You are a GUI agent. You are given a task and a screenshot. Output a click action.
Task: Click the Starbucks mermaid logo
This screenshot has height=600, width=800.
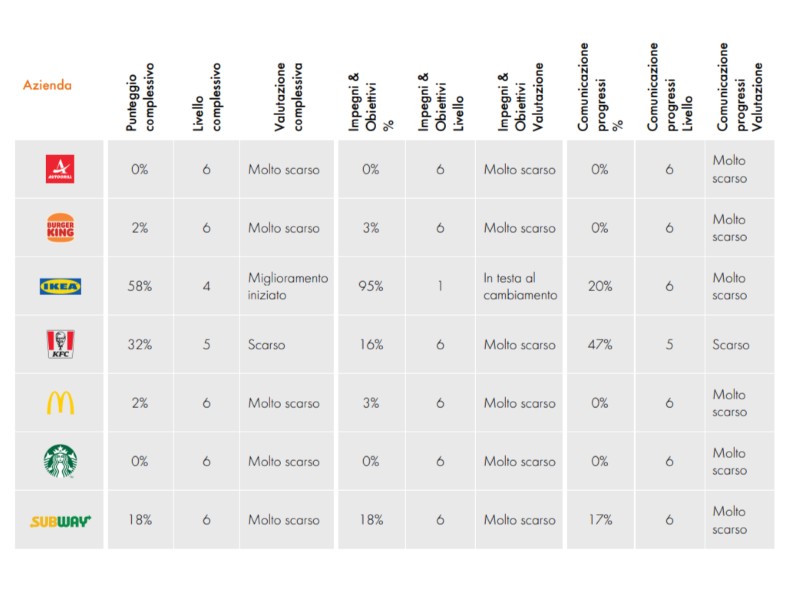click(60, 461)
